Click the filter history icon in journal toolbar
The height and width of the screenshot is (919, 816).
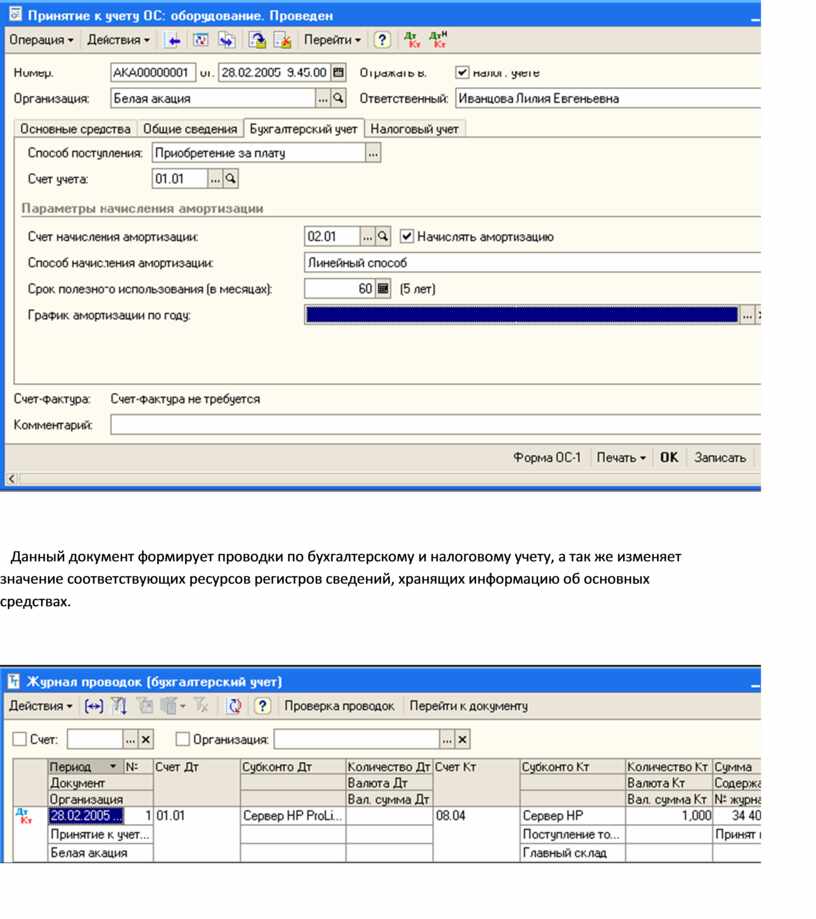click(x=172, y=706)
